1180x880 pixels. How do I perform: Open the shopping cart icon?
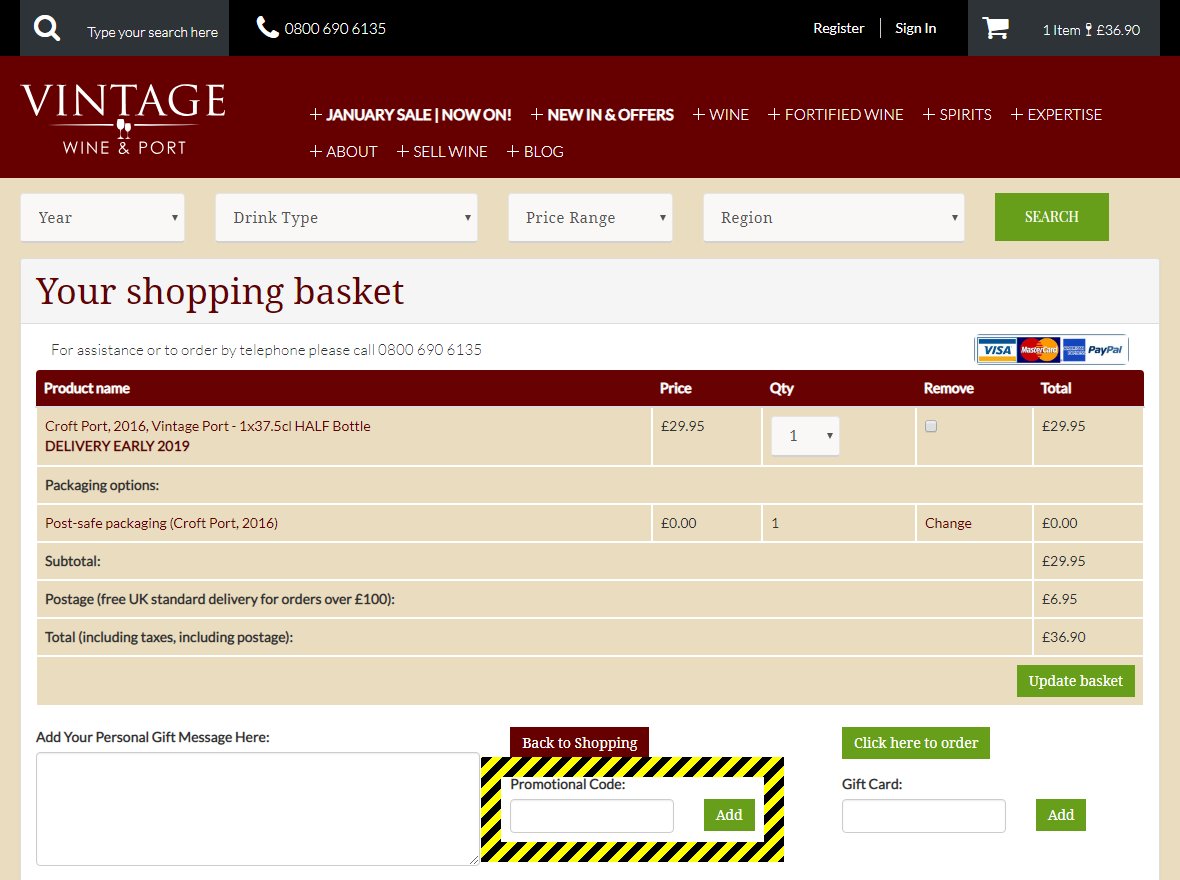click(x=996, y=29)
